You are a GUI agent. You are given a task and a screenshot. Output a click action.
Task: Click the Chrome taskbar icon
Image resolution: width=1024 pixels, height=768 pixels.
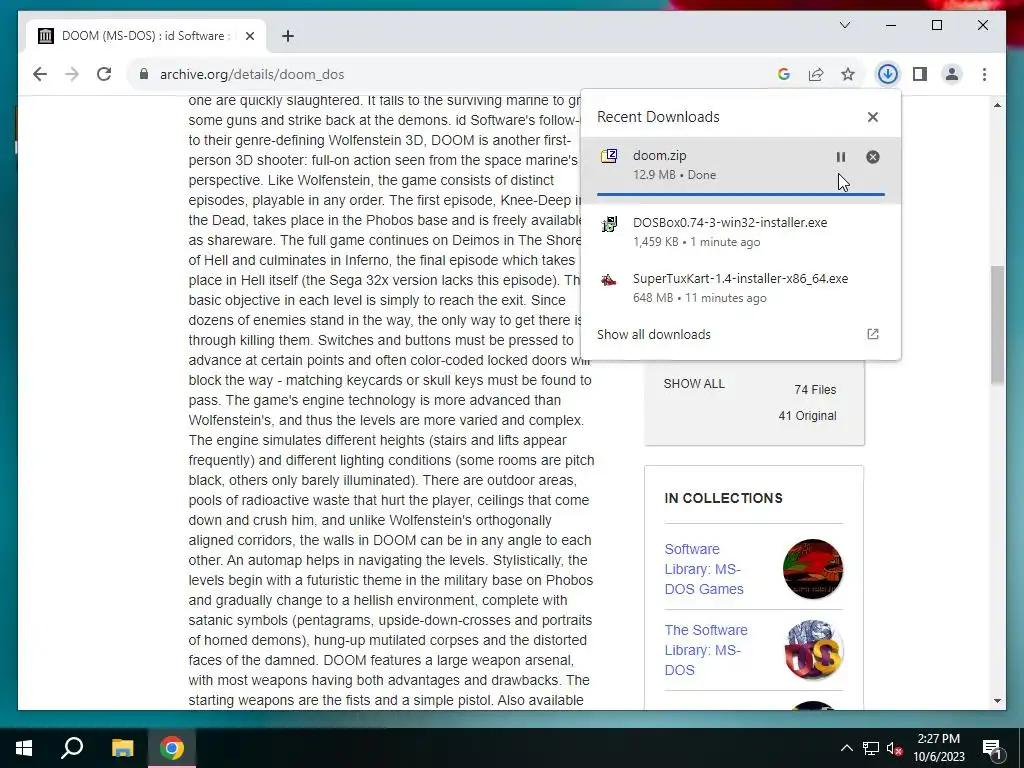[x=172, y=748]
